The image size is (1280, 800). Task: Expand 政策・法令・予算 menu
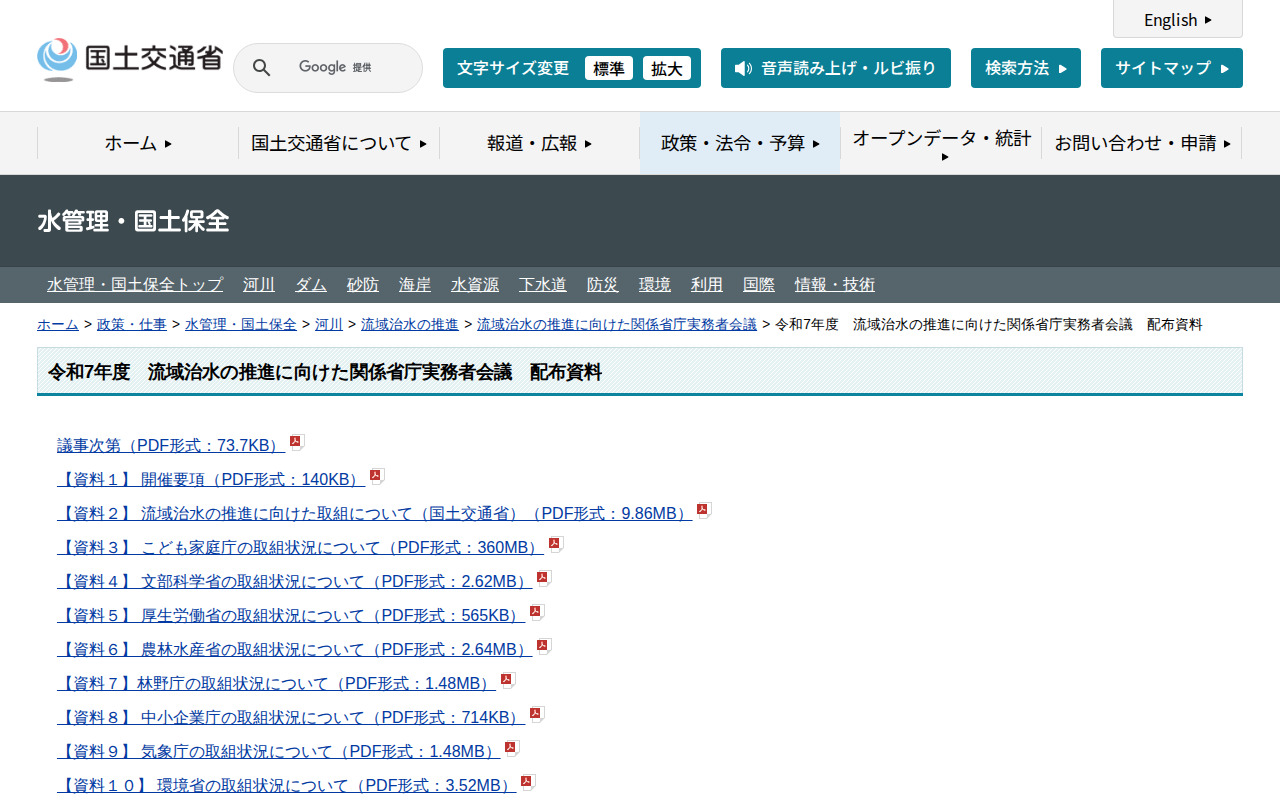(740, 143)
